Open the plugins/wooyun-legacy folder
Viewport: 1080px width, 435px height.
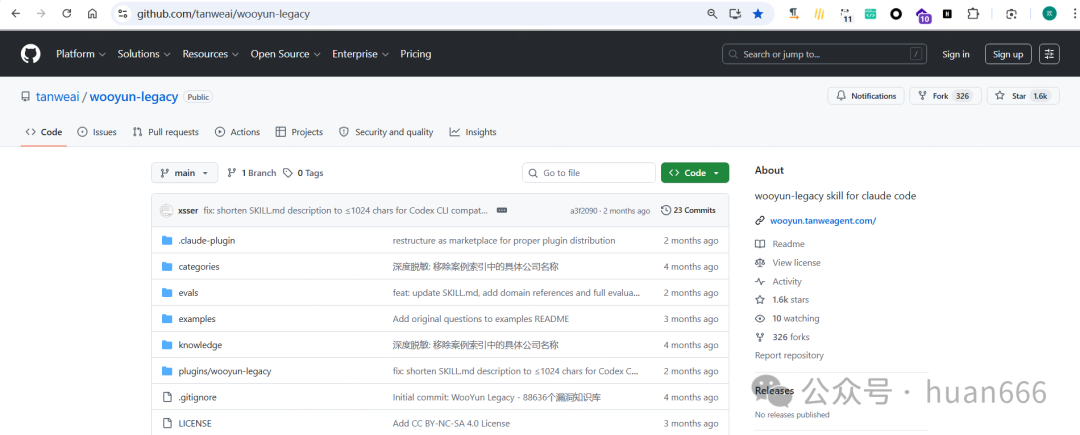(x=225, y=371)
